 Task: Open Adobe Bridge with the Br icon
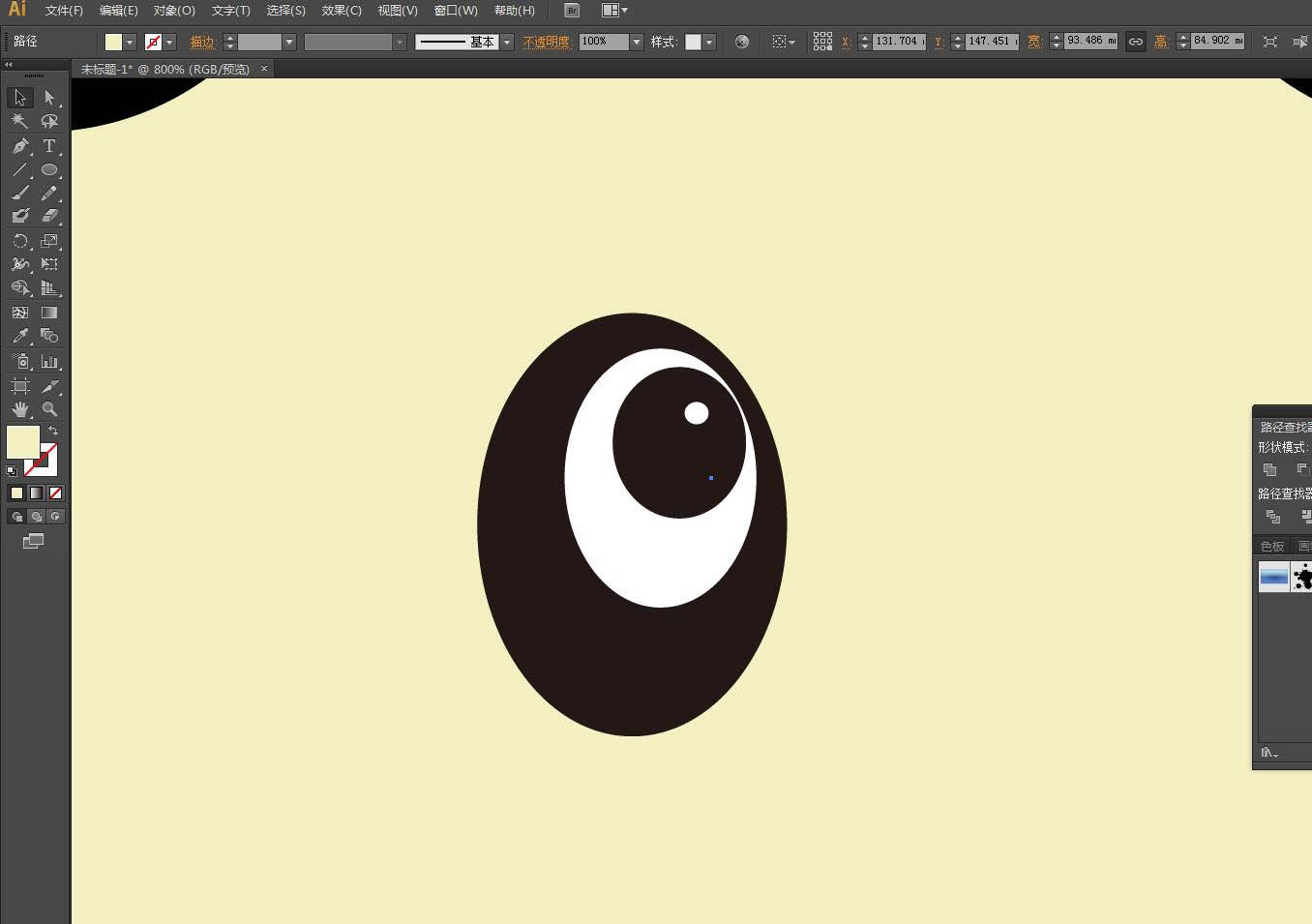pyautogui.click(x=572, y=11)
